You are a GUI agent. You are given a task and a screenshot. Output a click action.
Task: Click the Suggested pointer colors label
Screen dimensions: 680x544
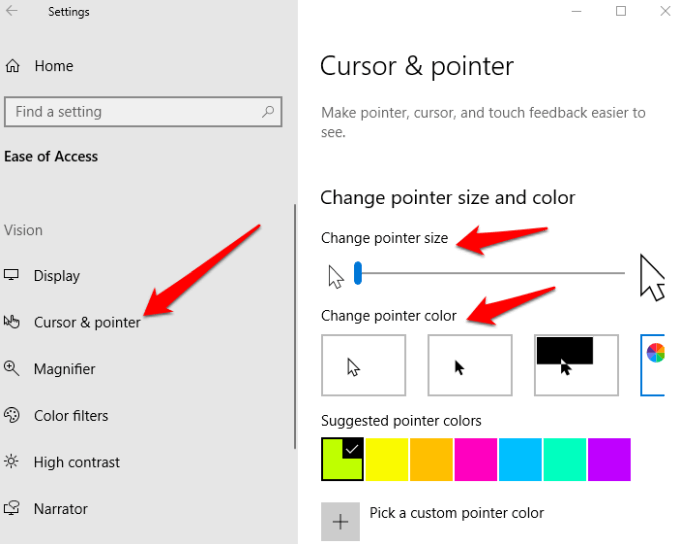click(x=401, y=421)
